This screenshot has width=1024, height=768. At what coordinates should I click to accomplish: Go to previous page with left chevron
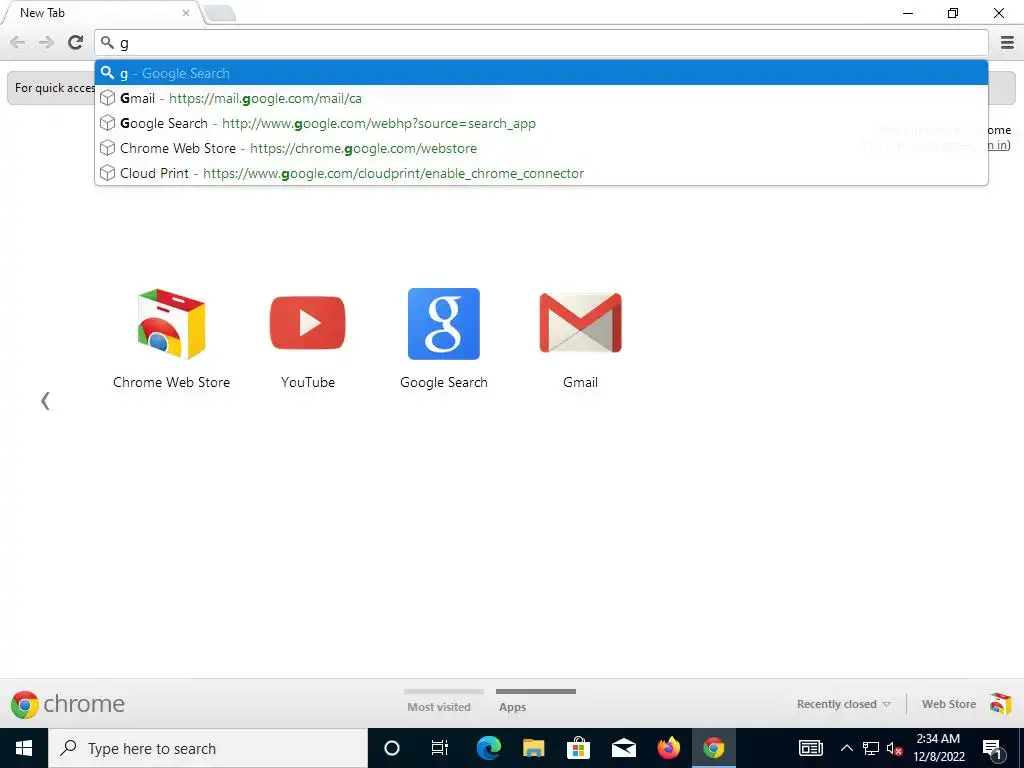pyautogui.click(x=45, y=400)
